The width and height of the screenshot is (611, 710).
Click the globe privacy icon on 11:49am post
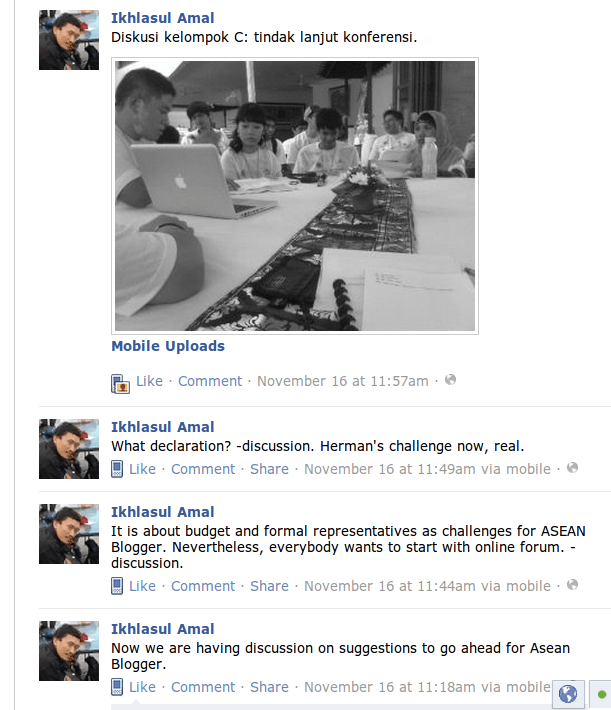coord(573,468)
